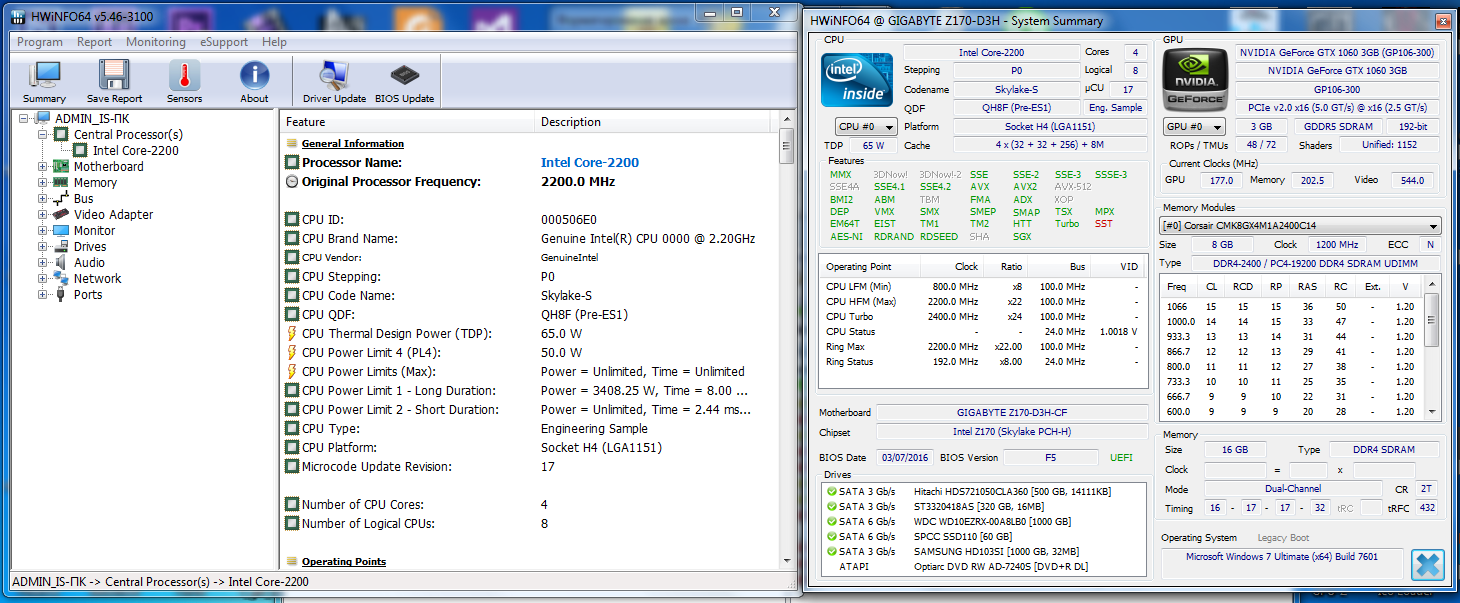Click the SPCC SSD110 status check icon
The width and height of the screenshot is (1460, 603).
click(x=831, y=537)
